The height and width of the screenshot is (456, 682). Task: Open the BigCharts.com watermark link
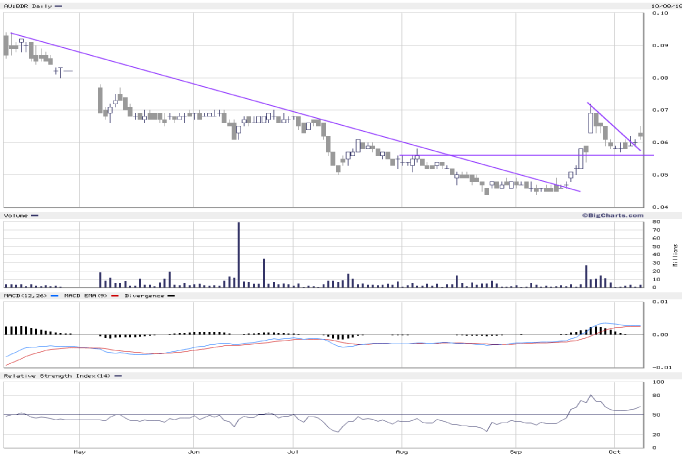coord(610,215)
